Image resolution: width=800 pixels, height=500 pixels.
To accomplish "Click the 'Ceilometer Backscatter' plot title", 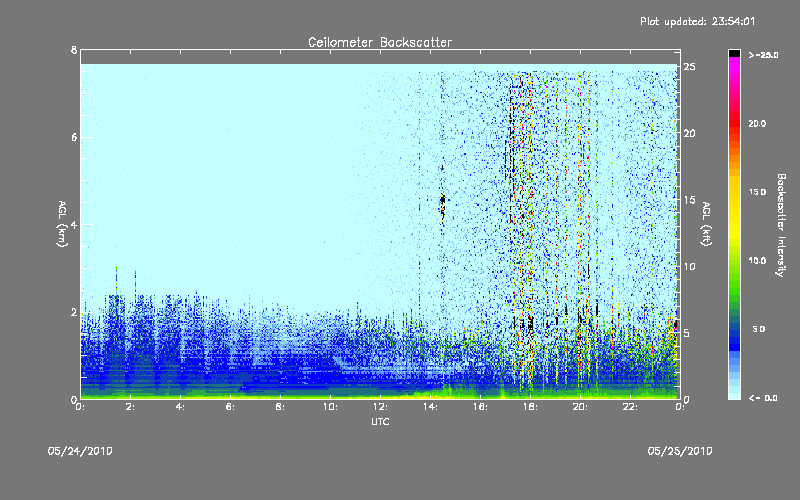I will pyautogui.click(x=380, y=42).
